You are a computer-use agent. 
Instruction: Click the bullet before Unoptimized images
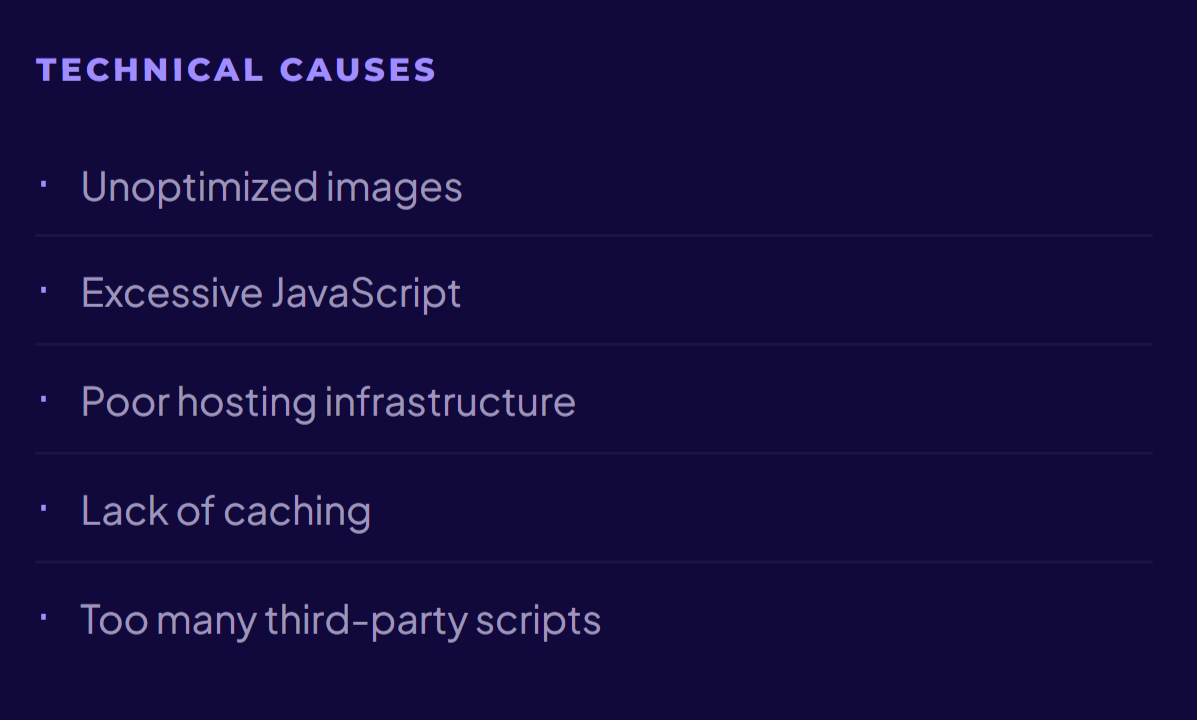pos(44,184)
